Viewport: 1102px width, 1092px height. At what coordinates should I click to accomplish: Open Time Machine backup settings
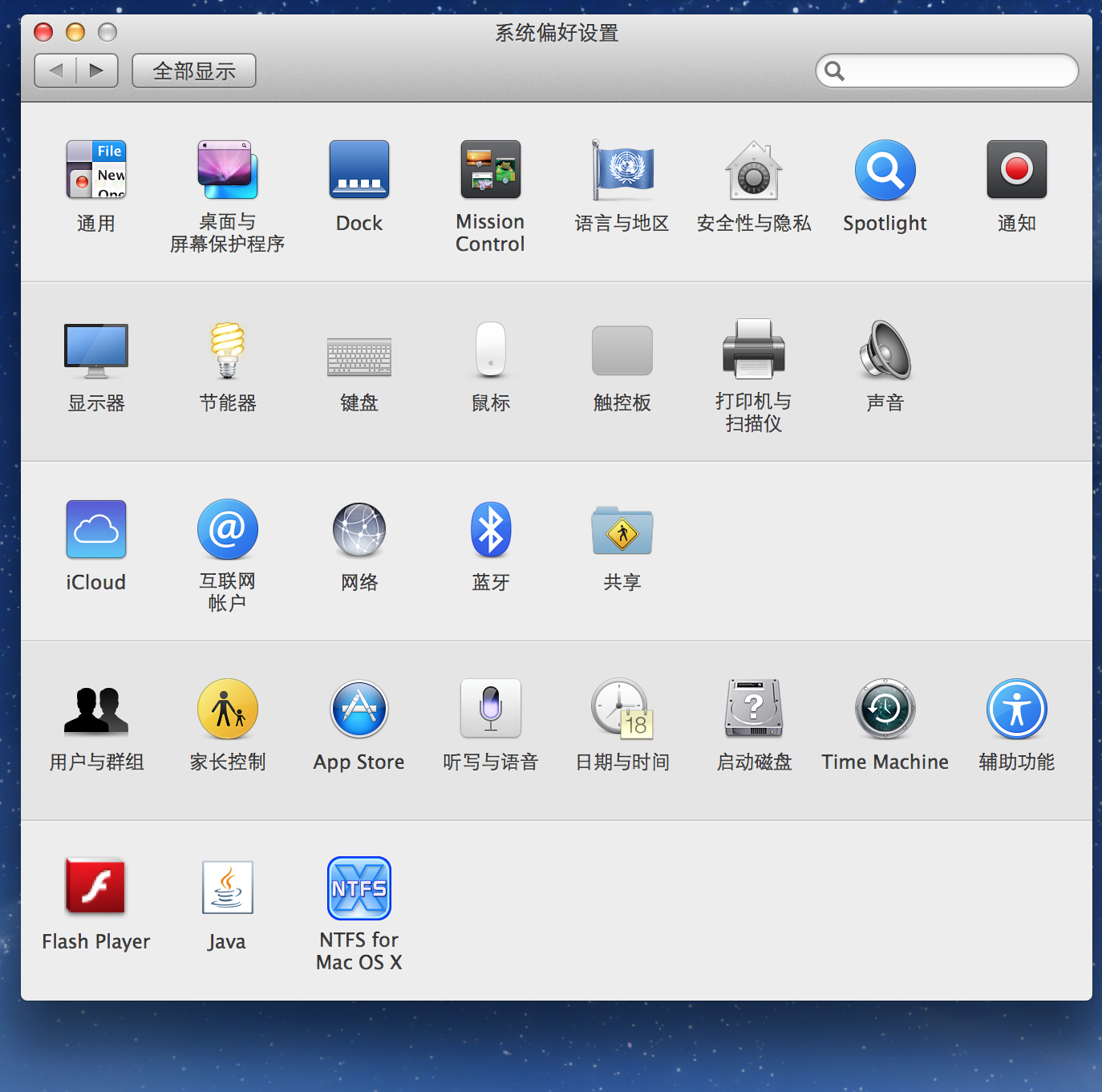(x=885, y=708)
